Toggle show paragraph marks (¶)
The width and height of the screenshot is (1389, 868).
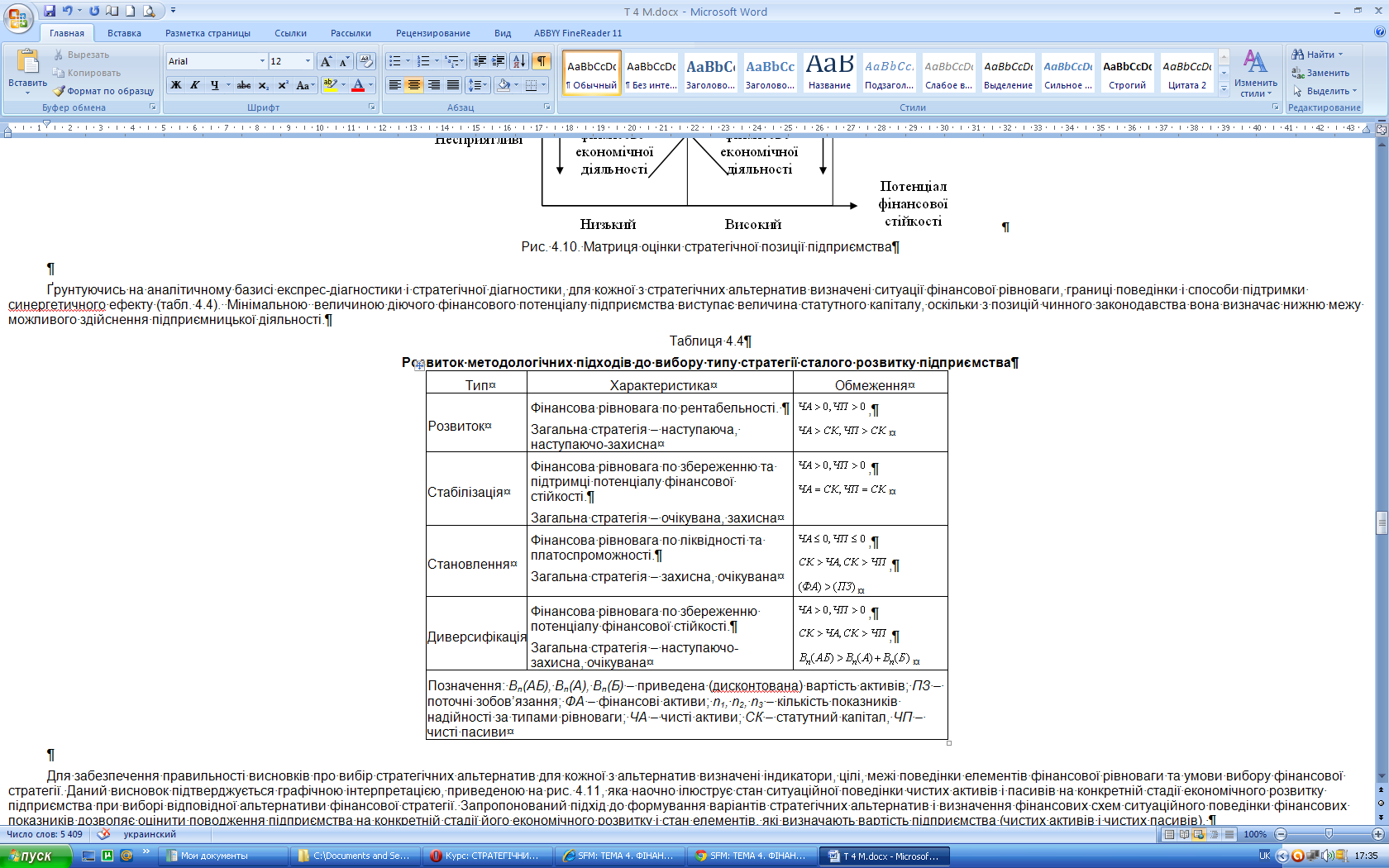click(x=542, y=61)
